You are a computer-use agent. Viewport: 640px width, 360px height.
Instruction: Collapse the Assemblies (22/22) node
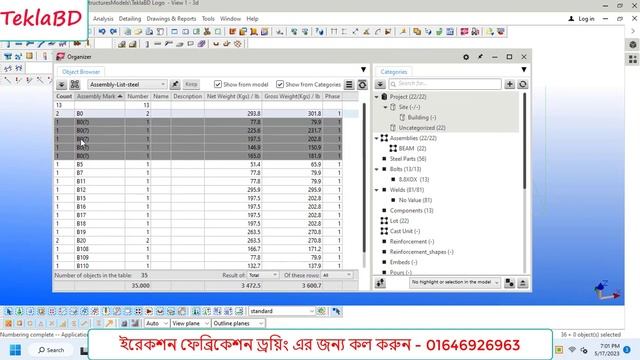tap(376, 138)
